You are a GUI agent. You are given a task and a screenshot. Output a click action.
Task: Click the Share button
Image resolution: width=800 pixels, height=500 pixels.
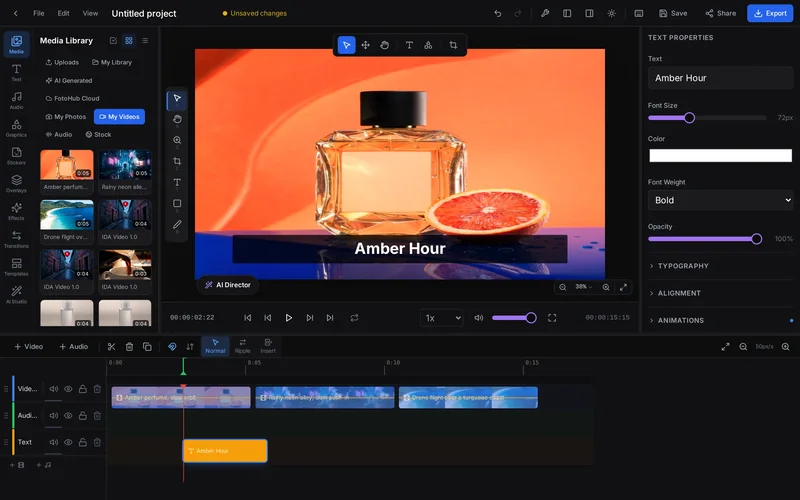pyautogui.click(x=720, y=13)
